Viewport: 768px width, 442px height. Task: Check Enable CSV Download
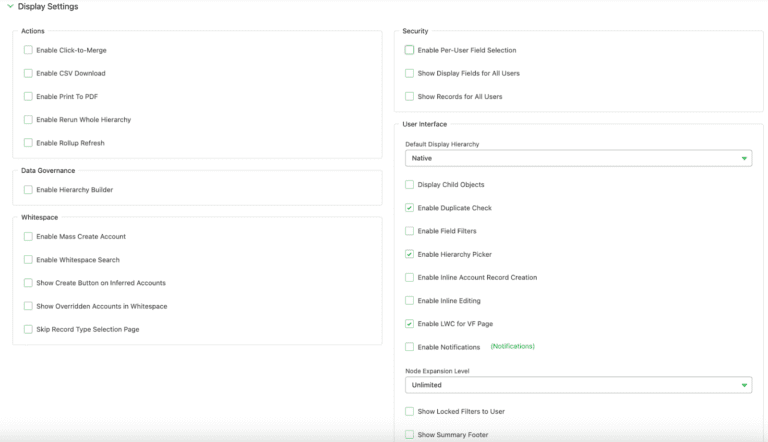(28, 73)
